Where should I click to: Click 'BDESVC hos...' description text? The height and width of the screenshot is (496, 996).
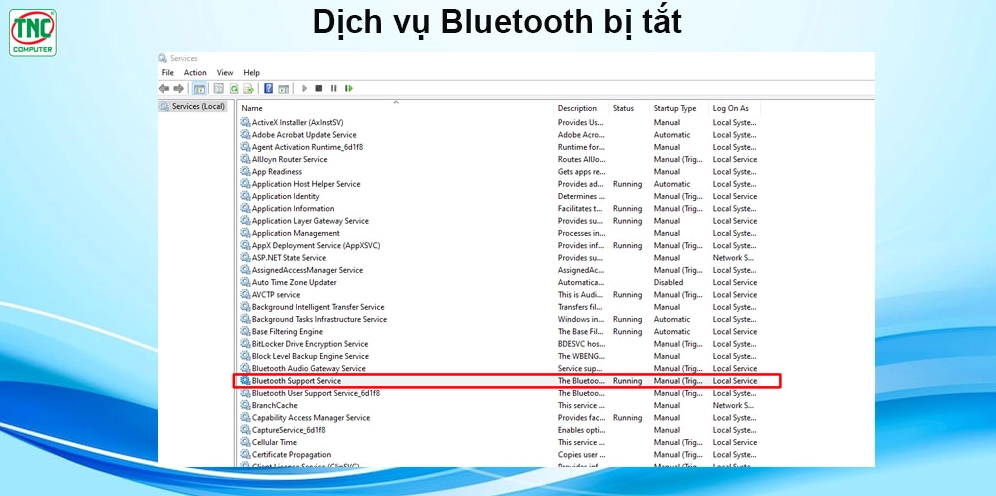(x=581, y=344)
